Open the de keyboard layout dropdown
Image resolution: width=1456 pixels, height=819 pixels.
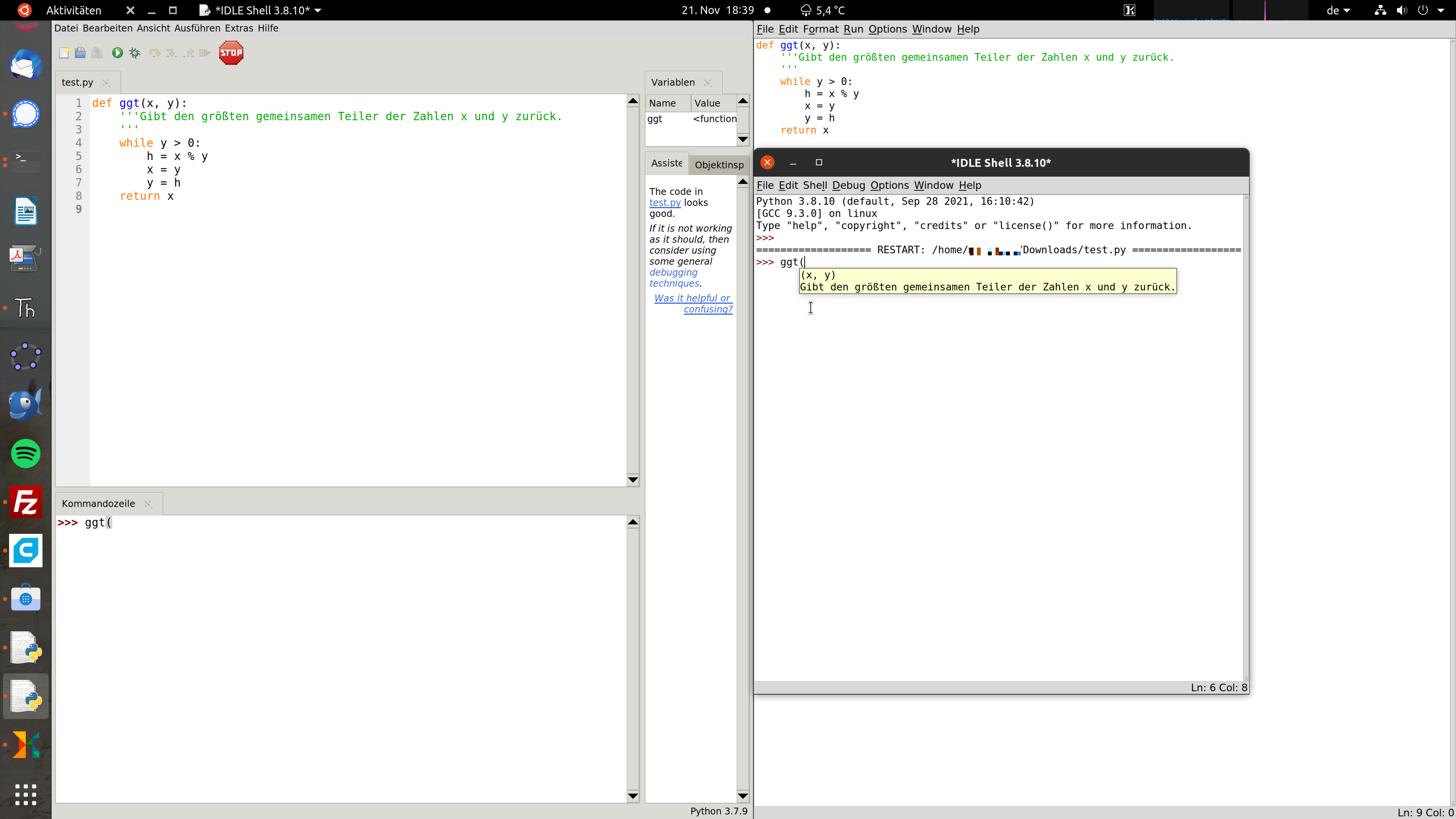[x=1338, y=10]
